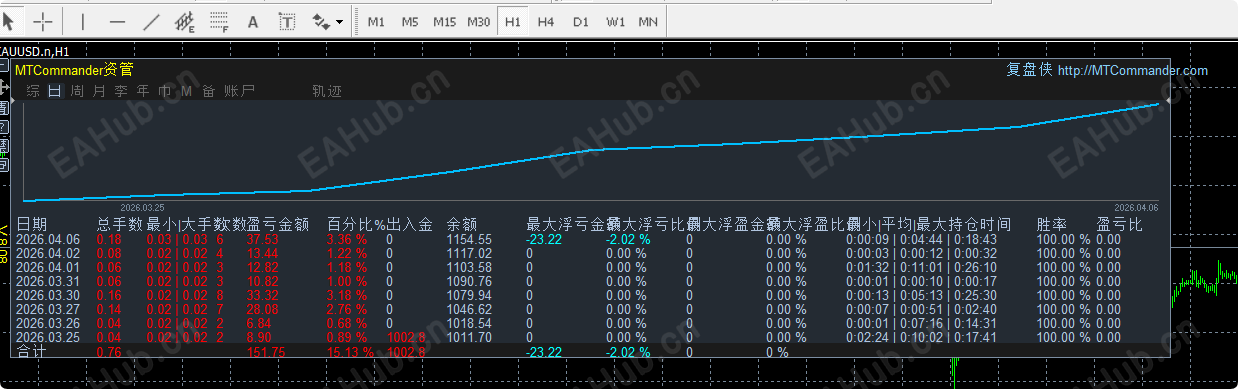Switch chart to W1 timeframe
The width and height of the screenshot is (1238, 389).
click(x=615, y=21)
